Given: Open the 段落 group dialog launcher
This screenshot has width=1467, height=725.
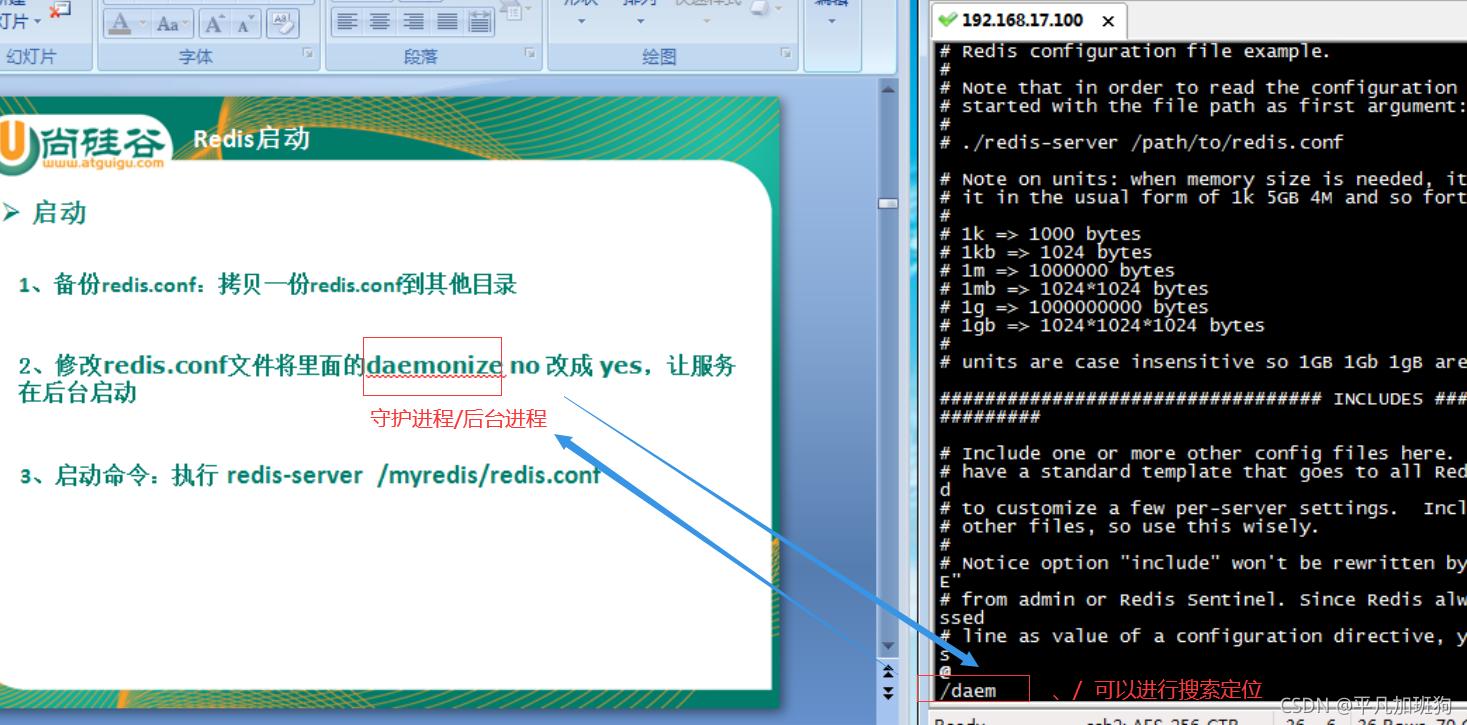Looking at the screenshot, I should (x=532, y=52).
